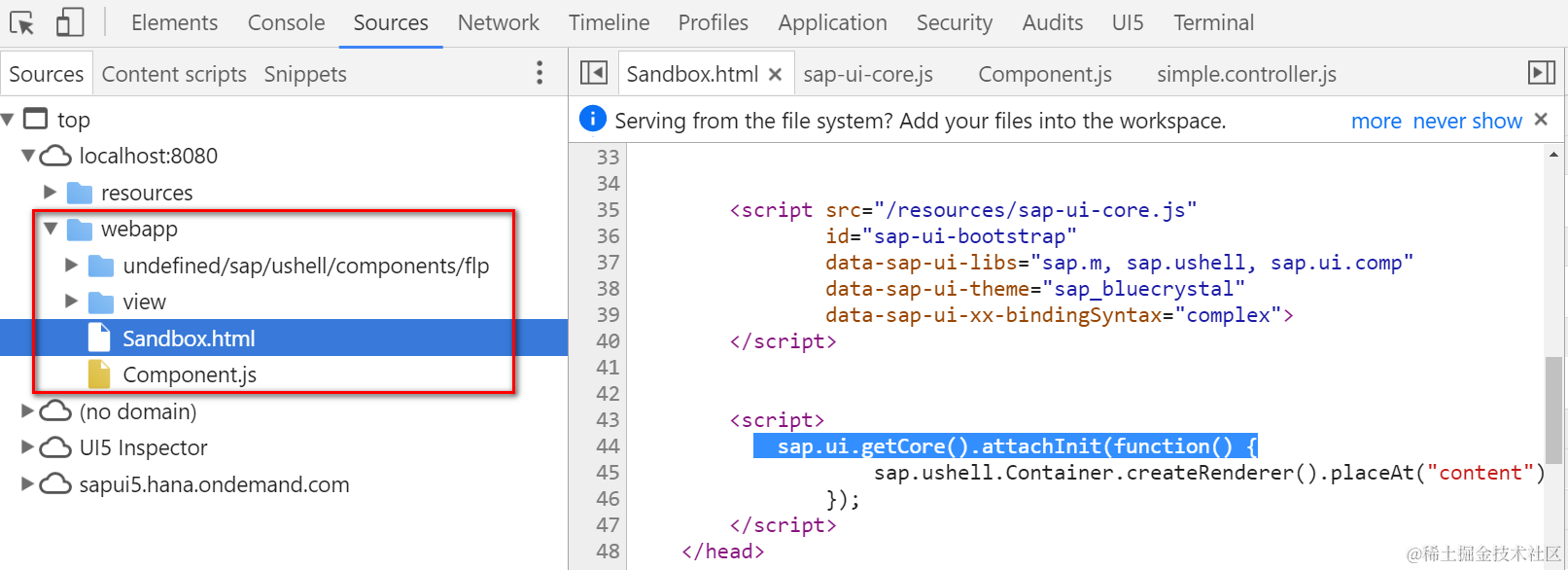
Task: Open the Sources panel three-dot menu
Action: pos(540,73)
